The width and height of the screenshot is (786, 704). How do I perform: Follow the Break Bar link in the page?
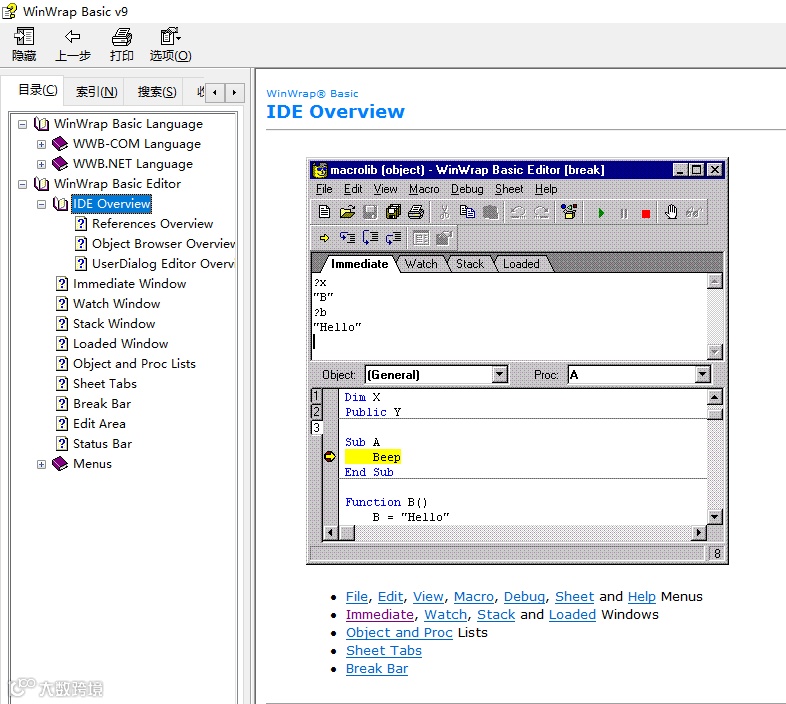click(377, 669)
